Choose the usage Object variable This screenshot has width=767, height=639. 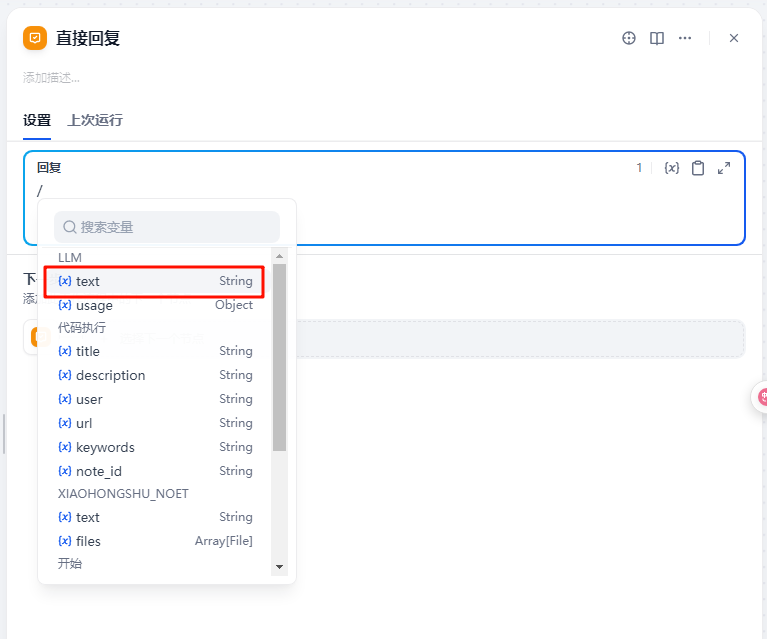(x=155, y=305)
